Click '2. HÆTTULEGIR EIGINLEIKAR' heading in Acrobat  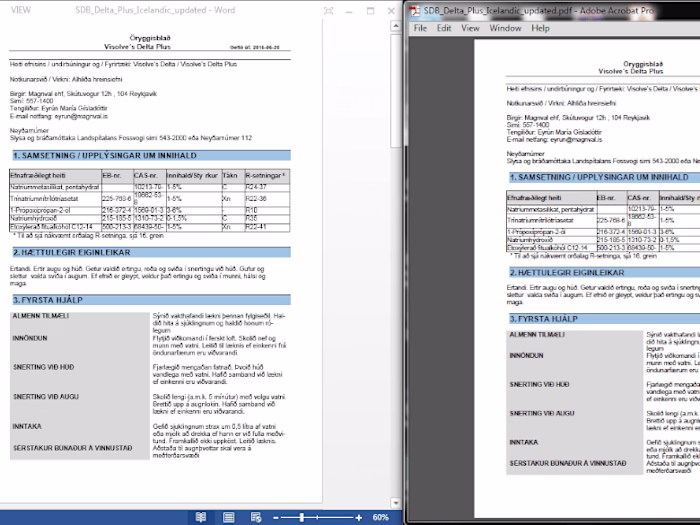[x=567, y=273]
